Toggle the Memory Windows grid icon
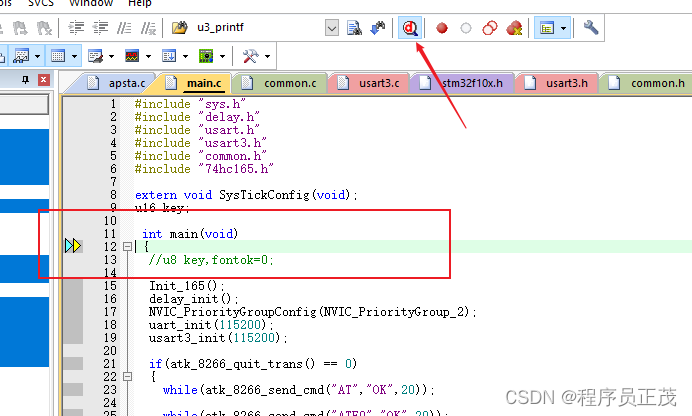This screenshot has width=692, height=416. click(x=58, y=56)
